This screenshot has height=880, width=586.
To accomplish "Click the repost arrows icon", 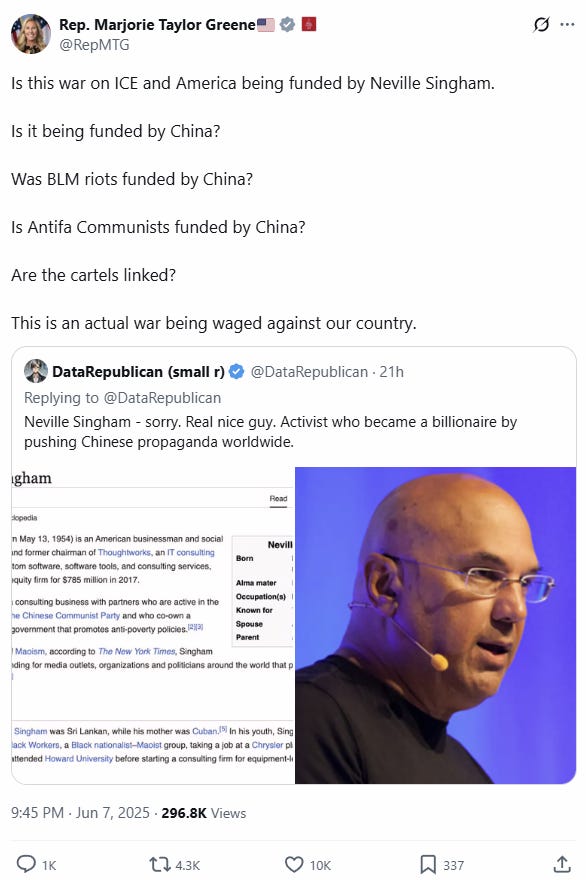I will click(x=160, y=864).
